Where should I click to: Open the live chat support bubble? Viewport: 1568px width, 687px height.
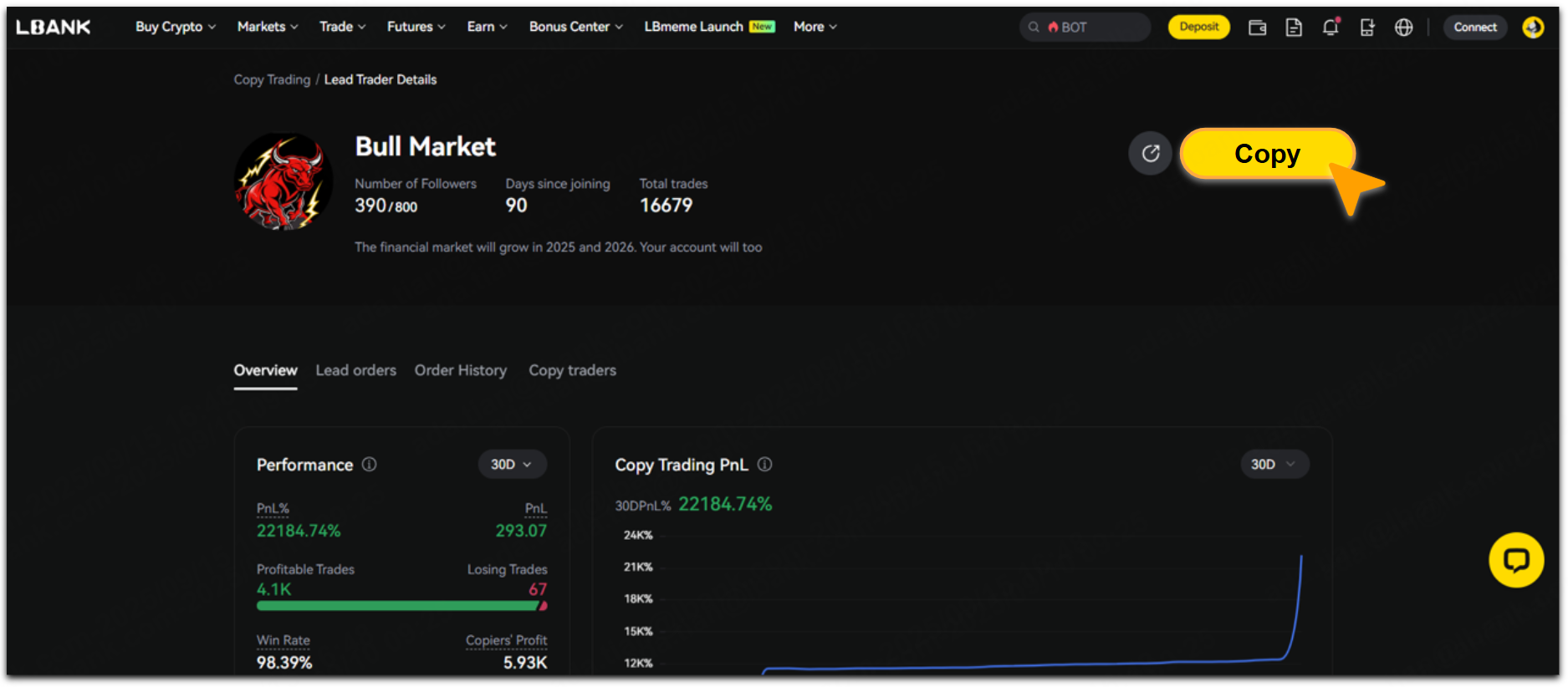click(x=1515, y=560)
